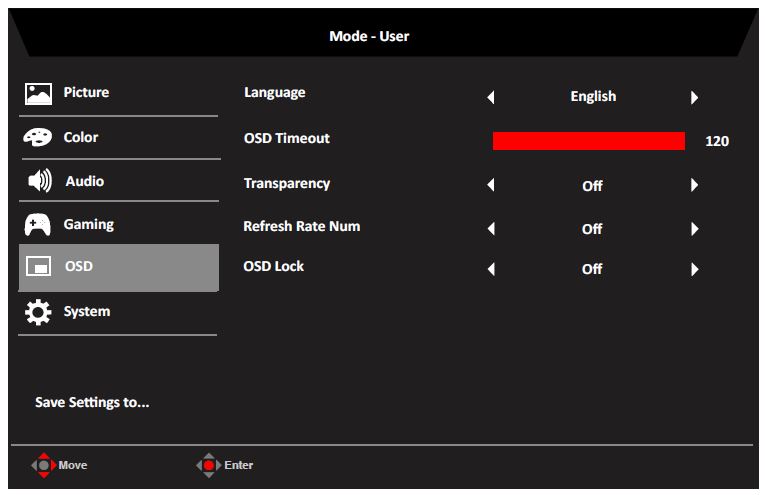Click the Audio speaker icon
This screenshot has height=495, width=765.
(x=39, y=182)
